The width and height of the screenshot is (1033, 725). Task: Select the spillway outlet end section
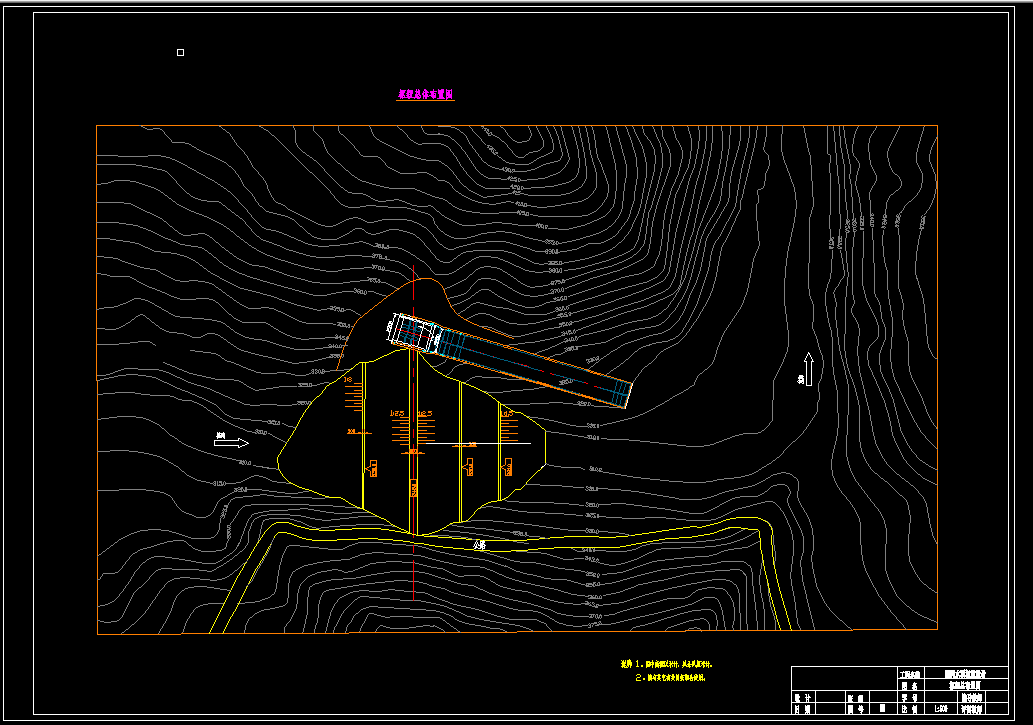620,395
